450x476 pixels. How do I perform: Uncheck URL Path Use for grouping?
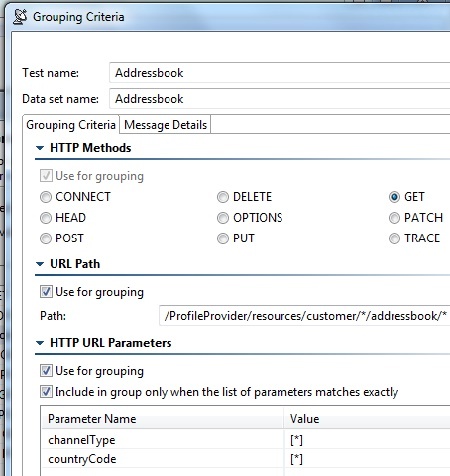click(x=46, y=292)
